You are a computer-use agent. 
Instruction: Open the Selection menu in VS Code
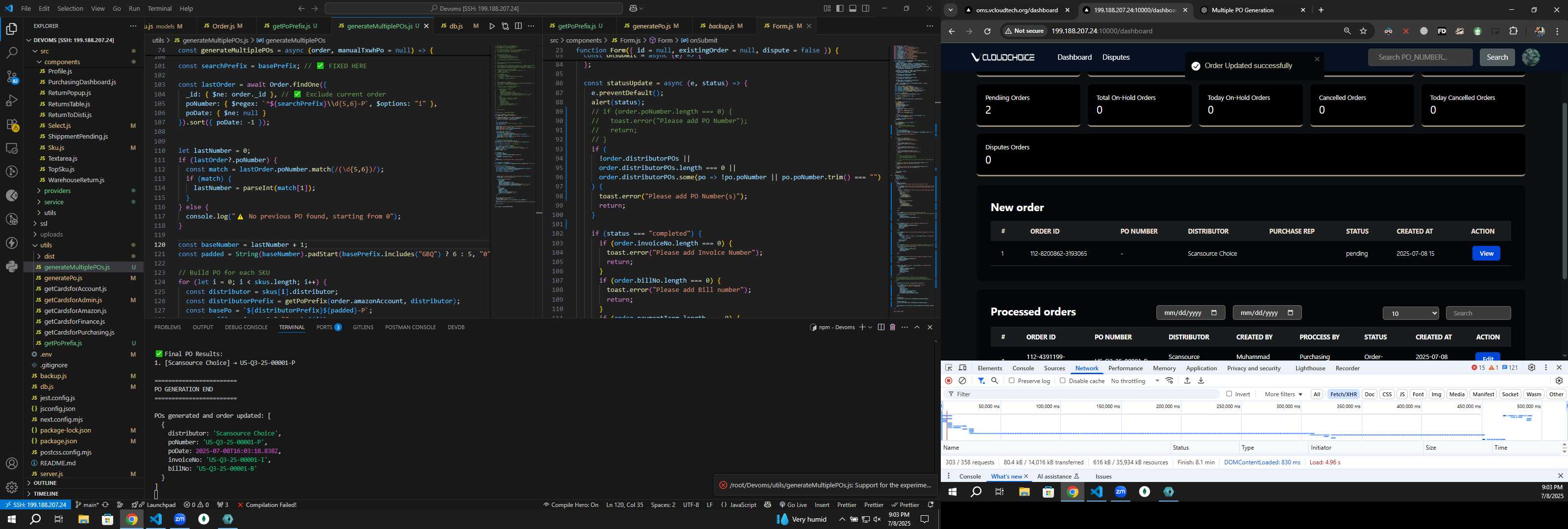click(70, 8)
